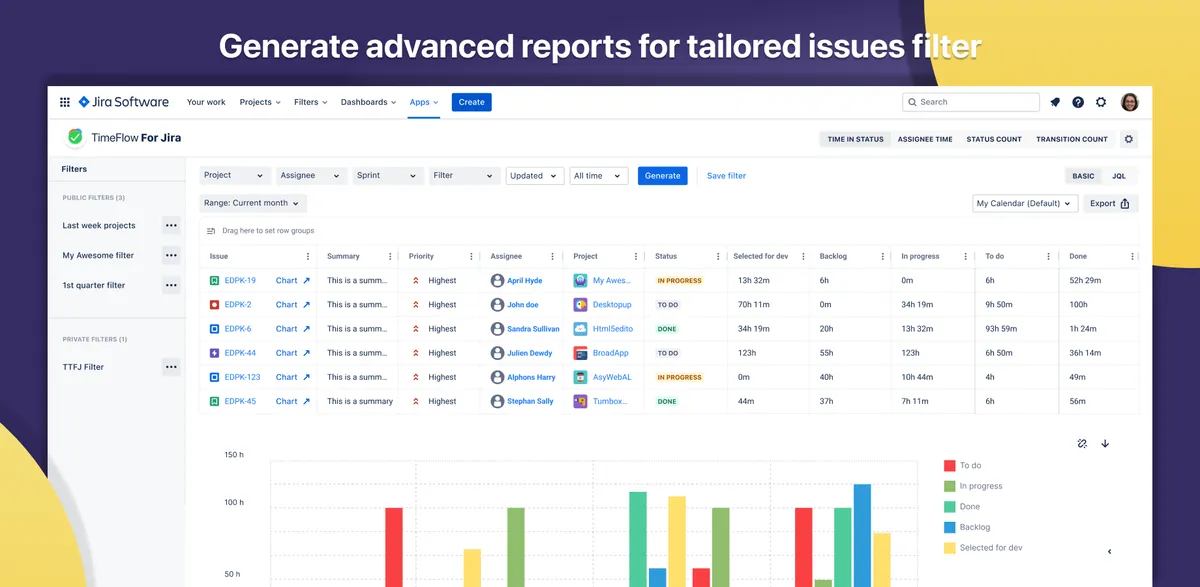Open more options for My Awesome filter
The image size is (1200, 587).
click(x=171, y=255)
